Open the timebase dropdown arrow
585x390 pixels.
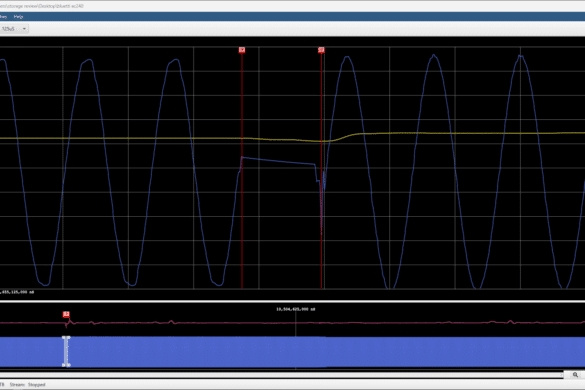click(24, 29)
